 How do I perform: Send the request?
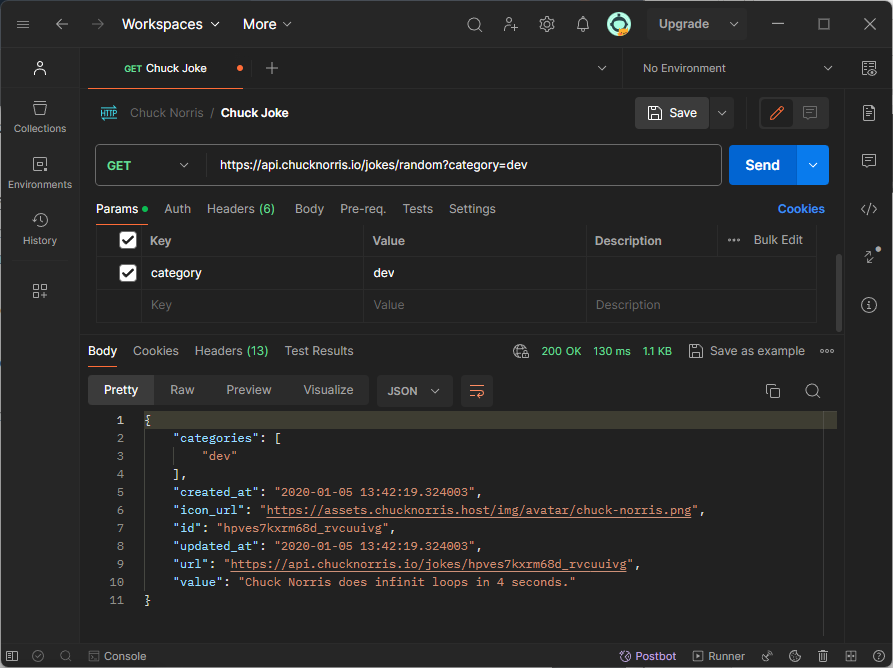click(x=763, y=165)
